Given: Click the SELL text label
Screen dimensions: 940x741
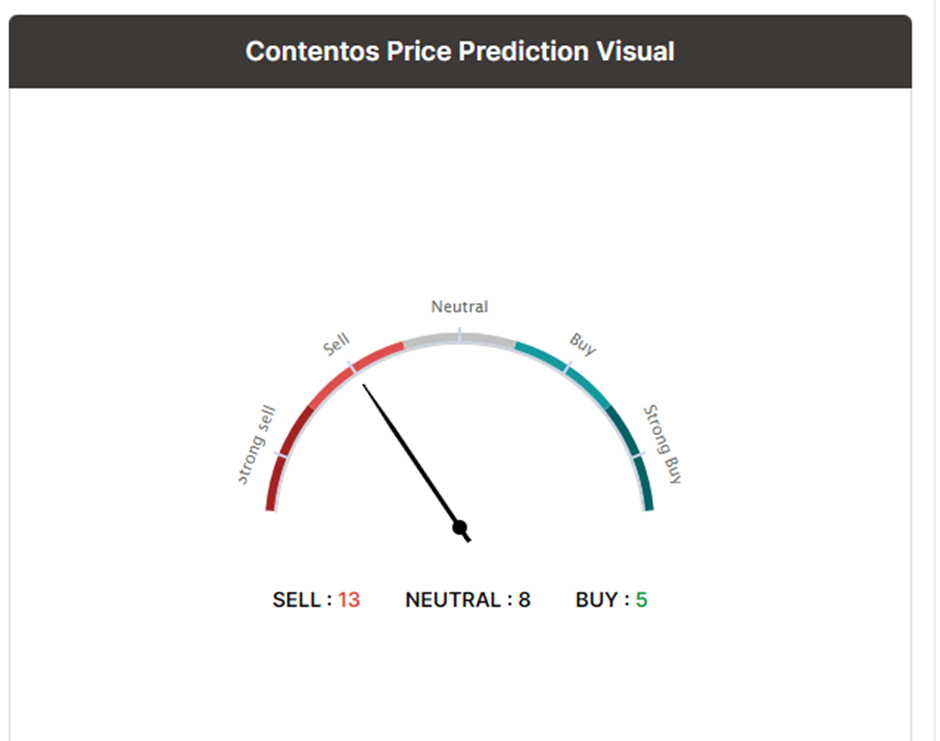Looking at the screenshot, I should tap(296, 600).
